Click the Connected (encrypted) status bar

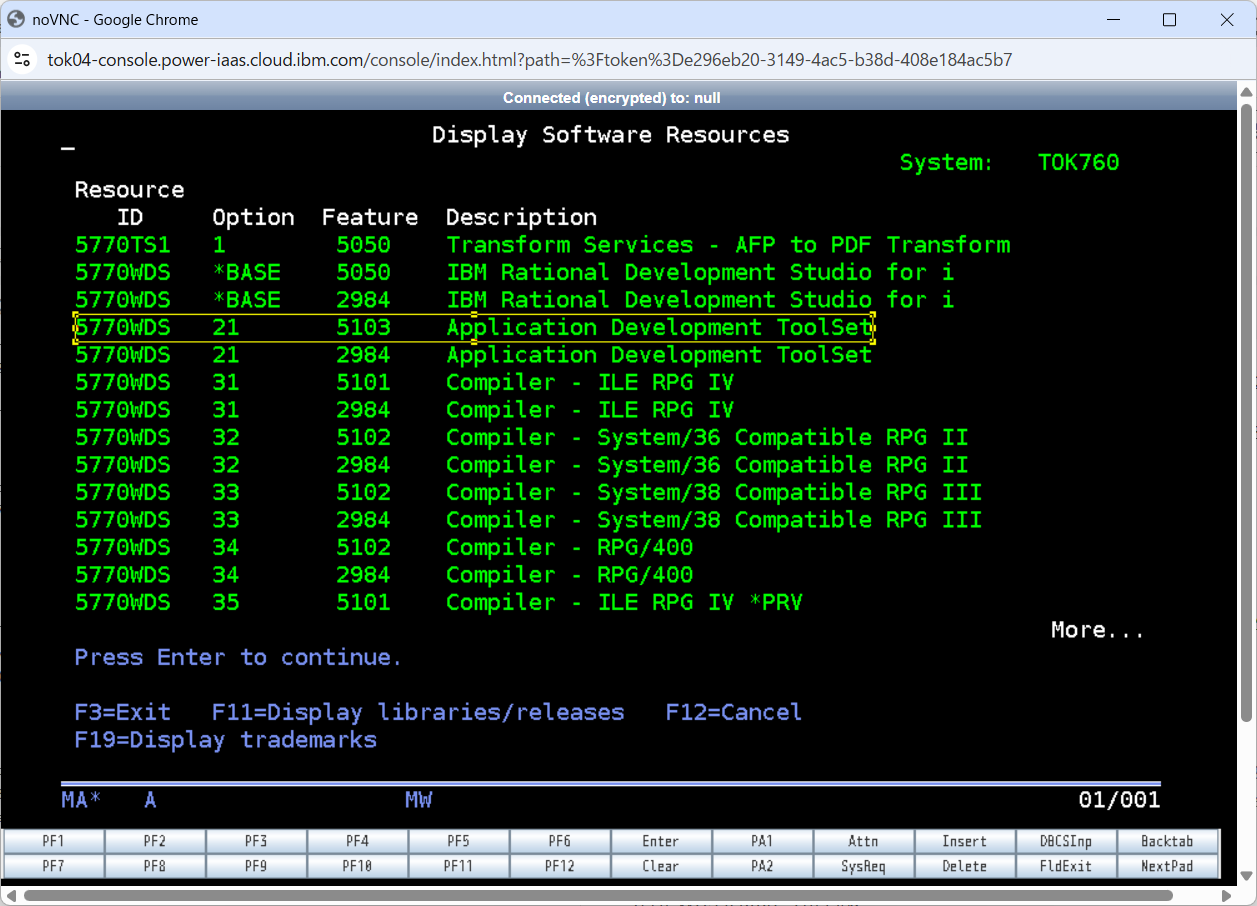click(x=612, y=98)
